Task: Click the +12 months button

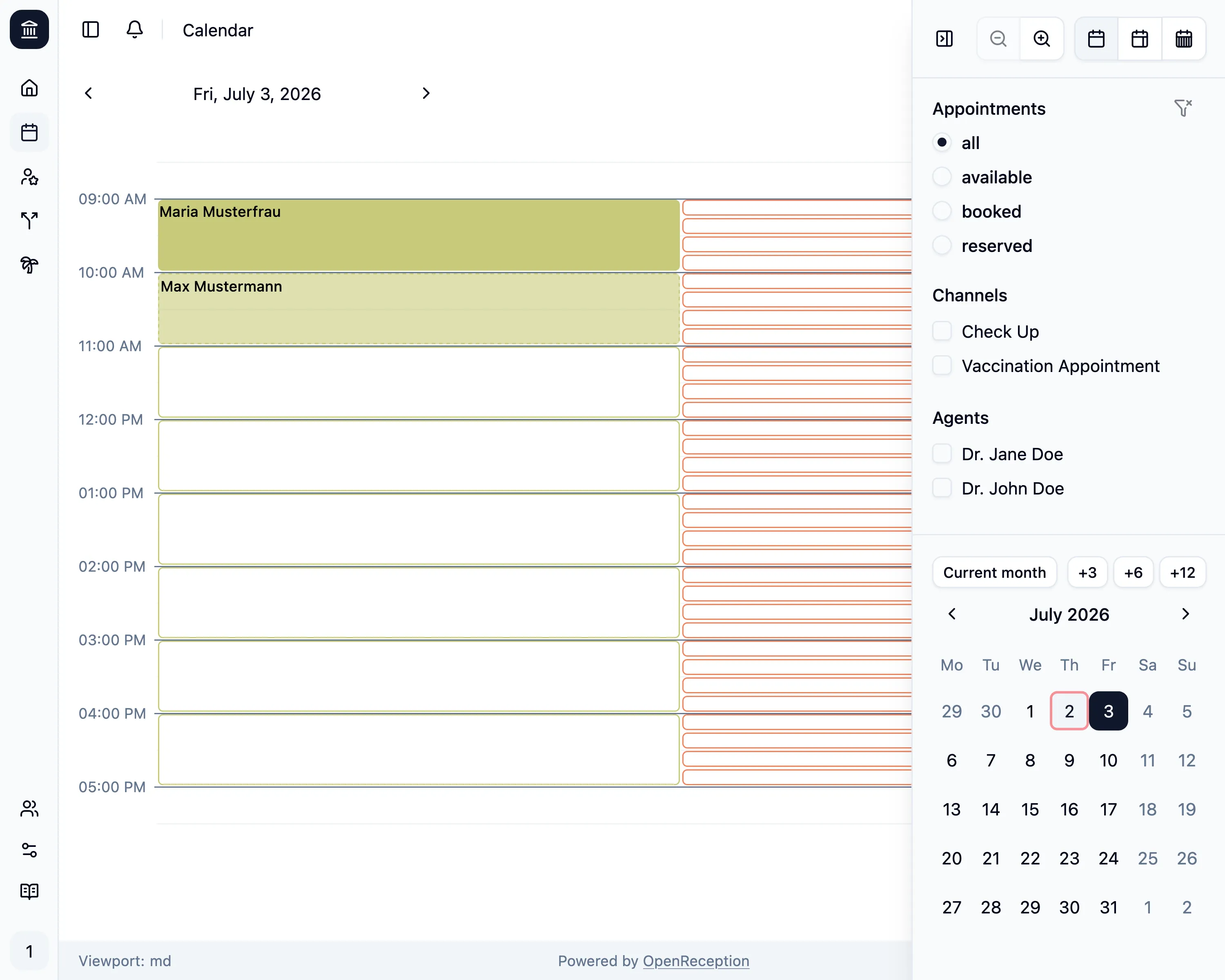Action: (x=1183, y=572)
